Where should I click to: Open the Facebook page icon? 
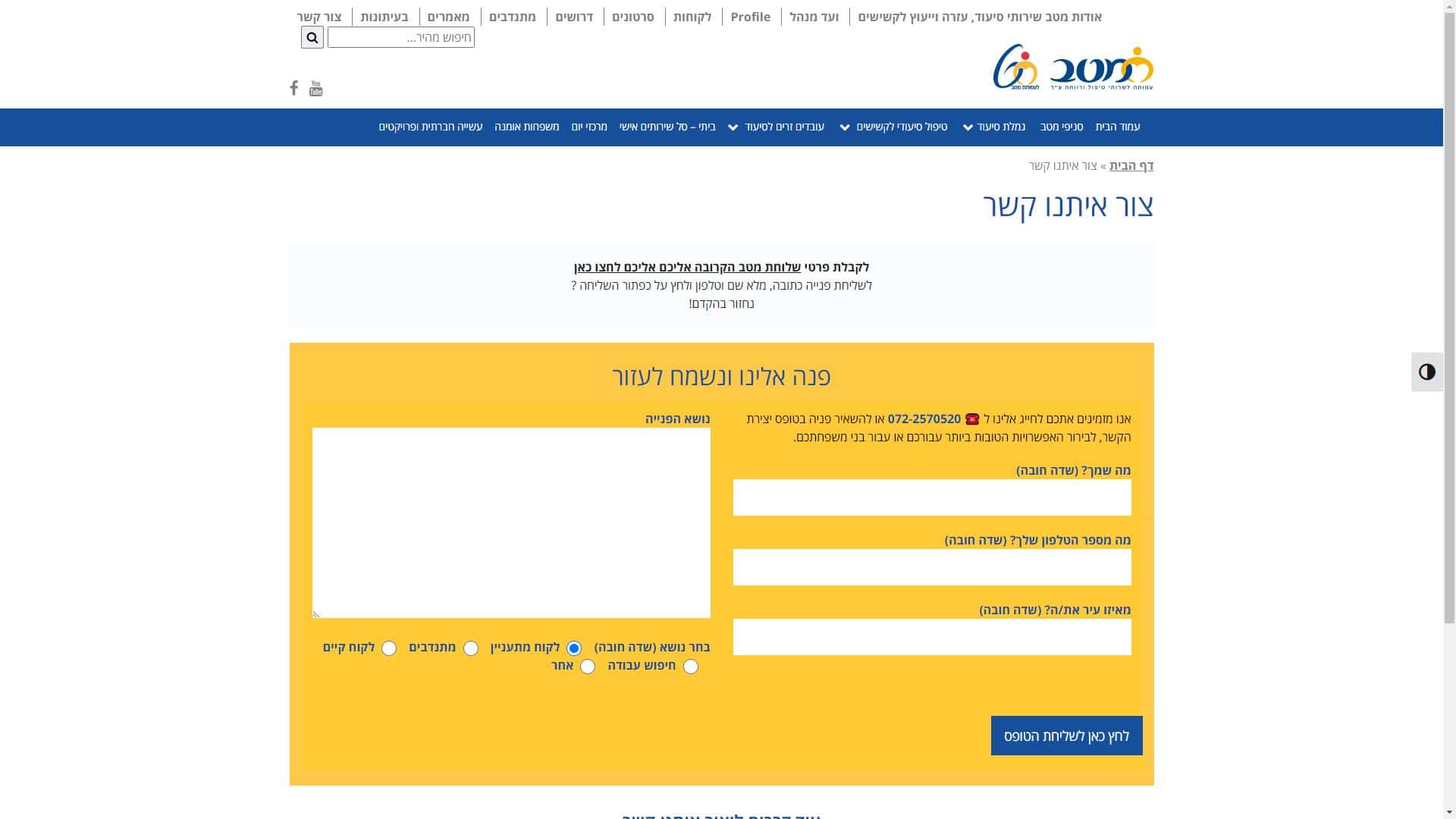pyautogui.click(x=294, y=89)
